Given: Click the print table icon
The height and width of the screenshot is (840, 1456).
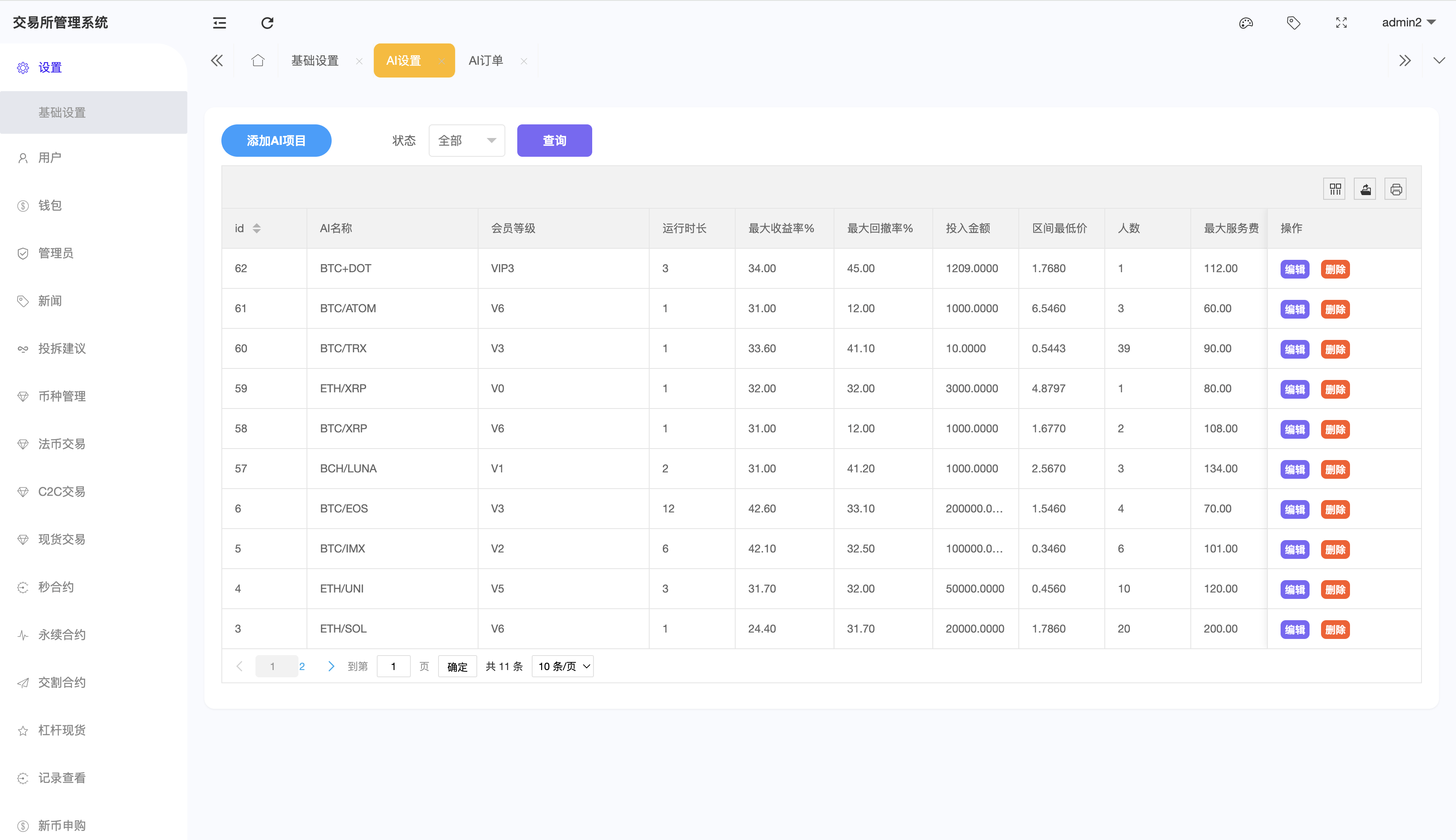Looking at the screenshot, I should tap(1396, 189).
